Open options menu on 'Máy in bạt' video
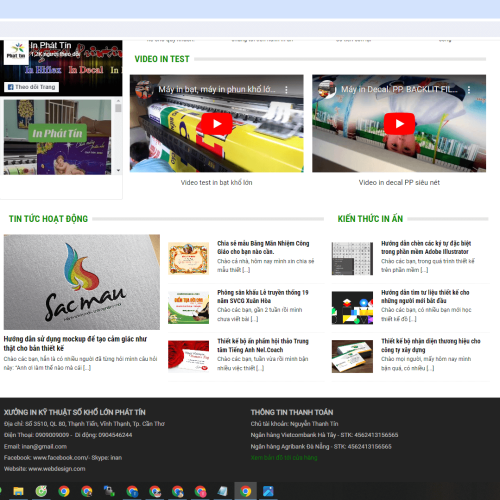Viewport: 500px width, 500px height. point(286,90)
